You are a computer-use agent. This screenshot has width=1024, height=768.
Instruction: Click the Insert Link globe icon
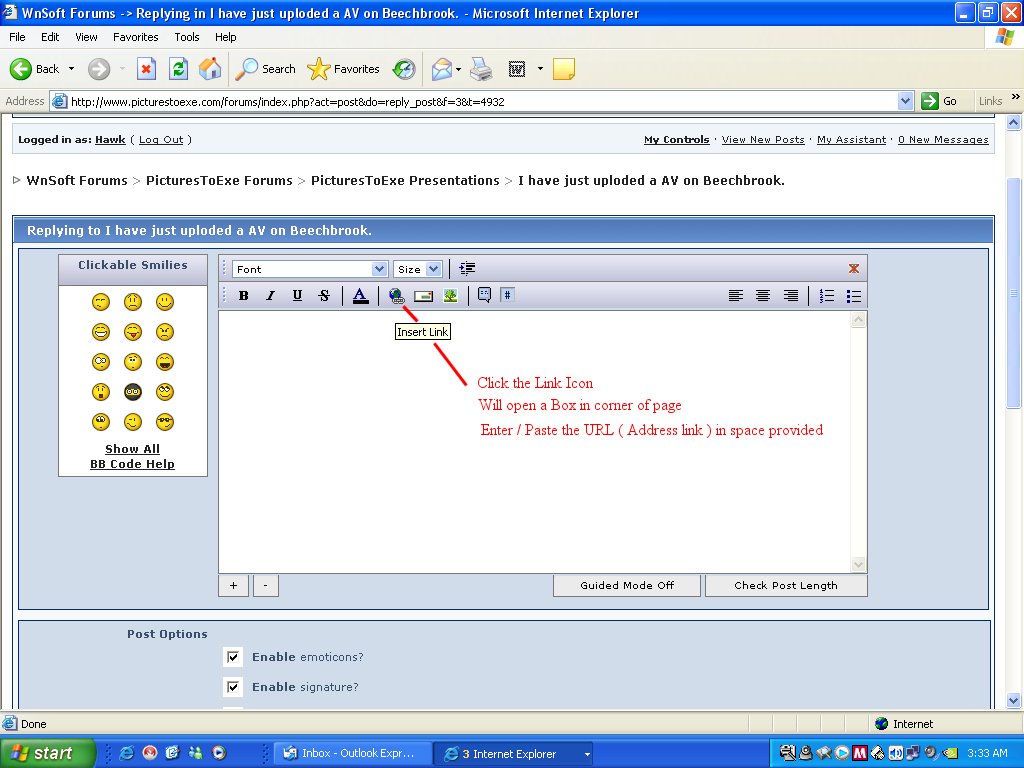396,296
